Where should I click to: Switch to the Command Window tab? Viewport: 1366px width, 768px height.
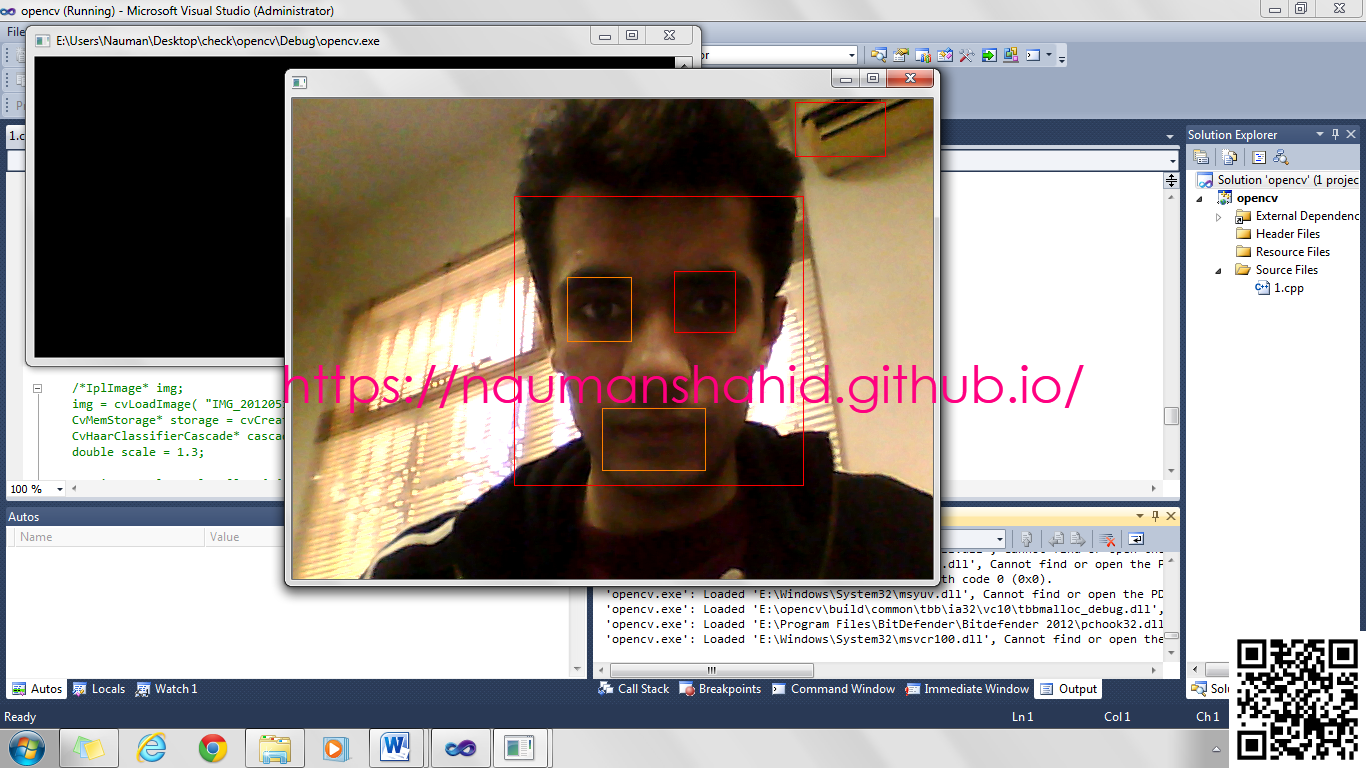[x=833, y=689]
